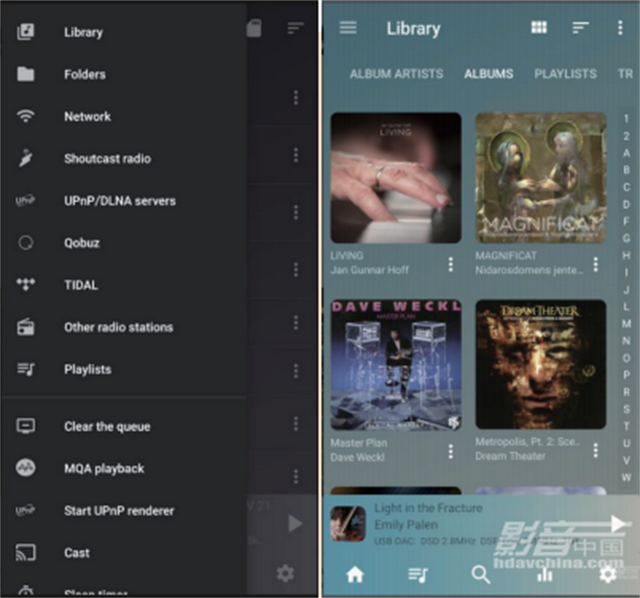This screenshot has height=598, width=640.
Task: Open the equalizer in bottom navigation
Action: (x=544, y=575)
